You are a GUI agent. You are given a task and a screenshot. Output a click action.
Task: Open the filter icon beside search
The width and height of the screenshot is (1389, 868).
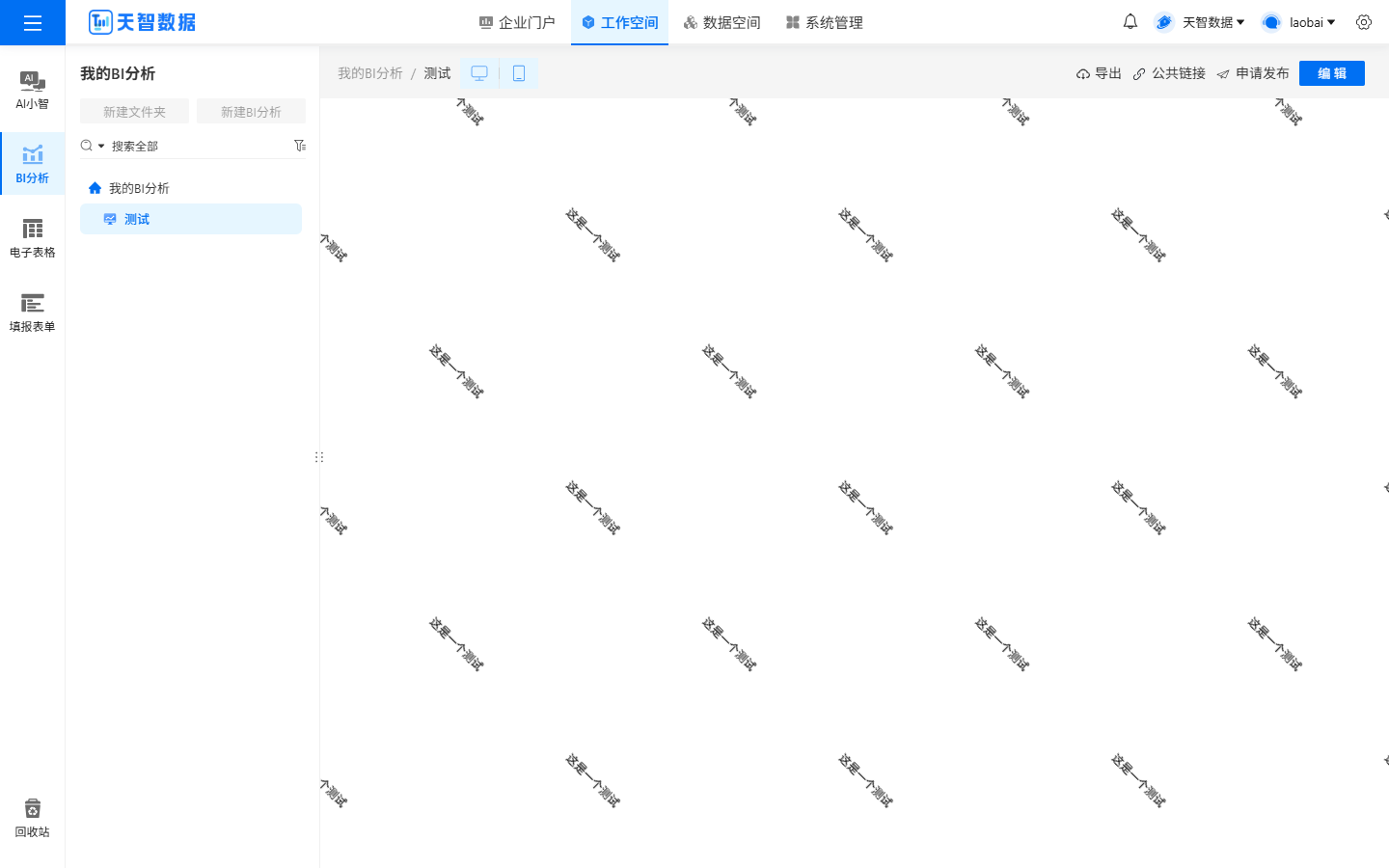[300, 146]
